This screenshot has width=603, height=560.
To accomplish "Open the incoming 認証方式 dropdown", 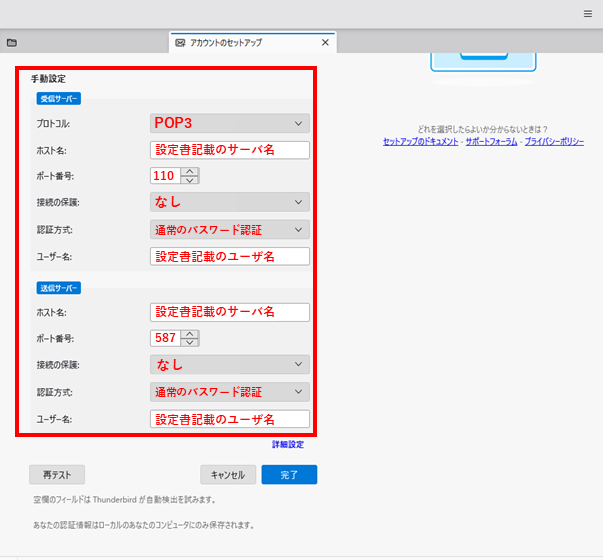I will pyautogui.click(x=229, y=229).
